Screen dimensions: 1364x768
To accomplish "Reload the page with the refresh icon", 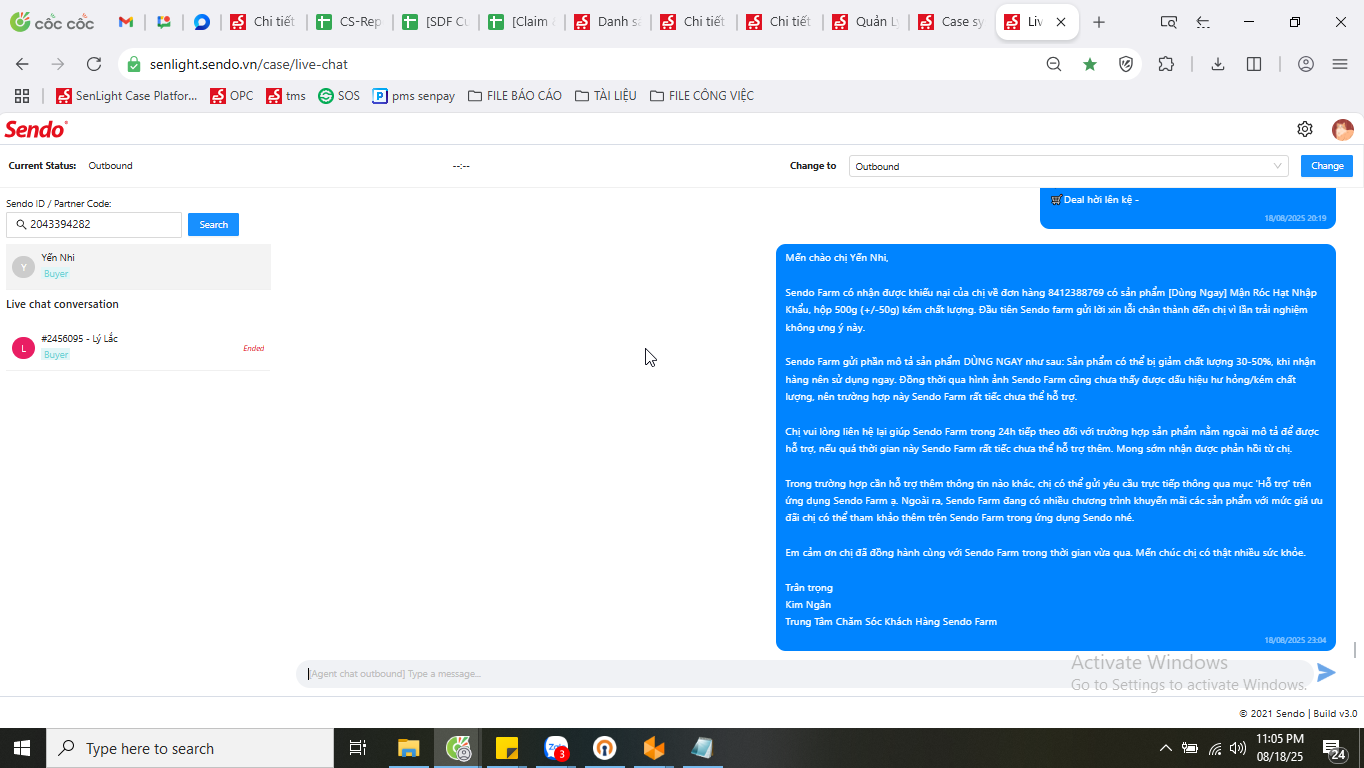I will (94, 64).
